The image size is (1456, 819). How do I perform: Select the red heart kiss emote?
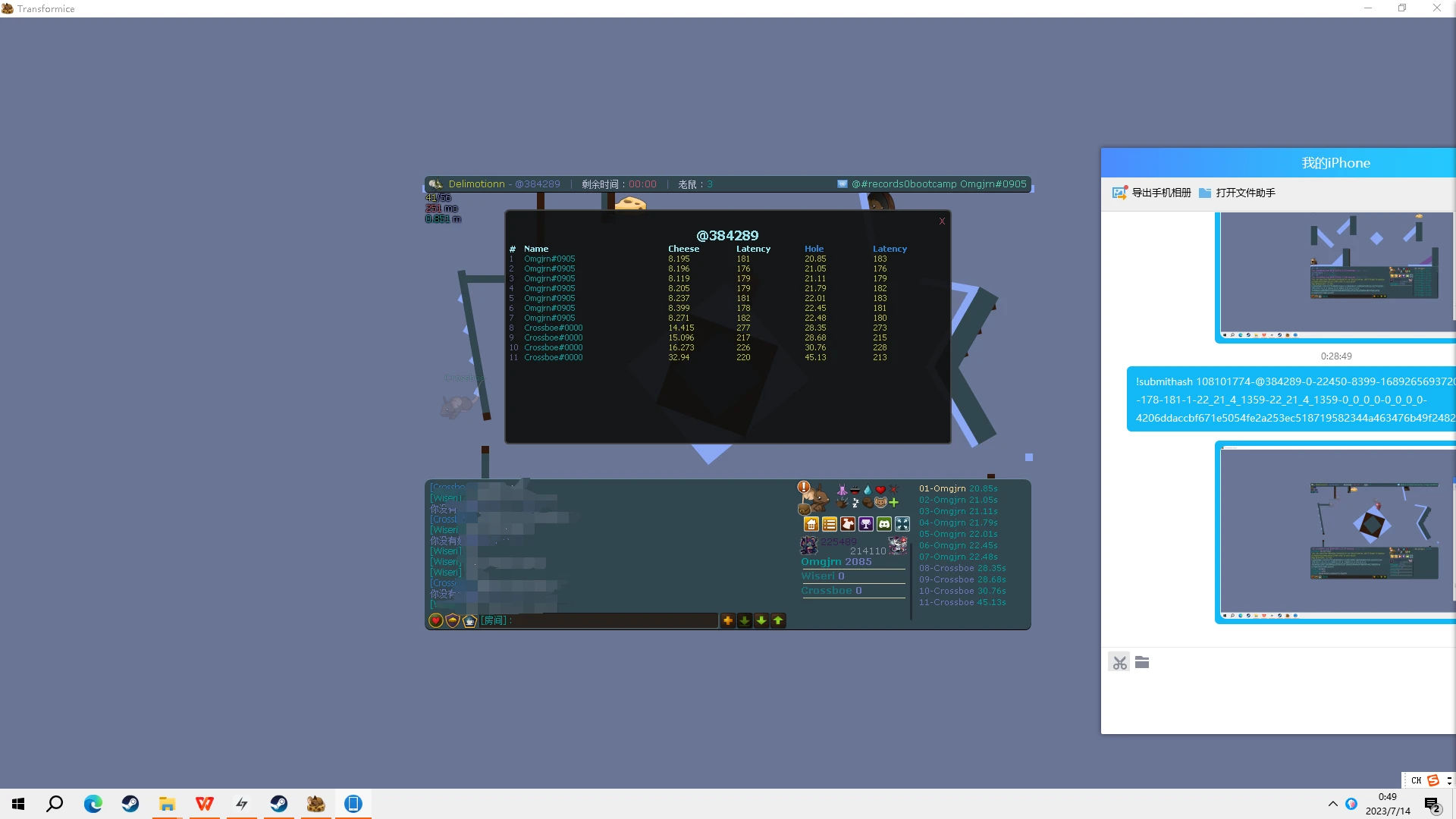tap(880, 490)
